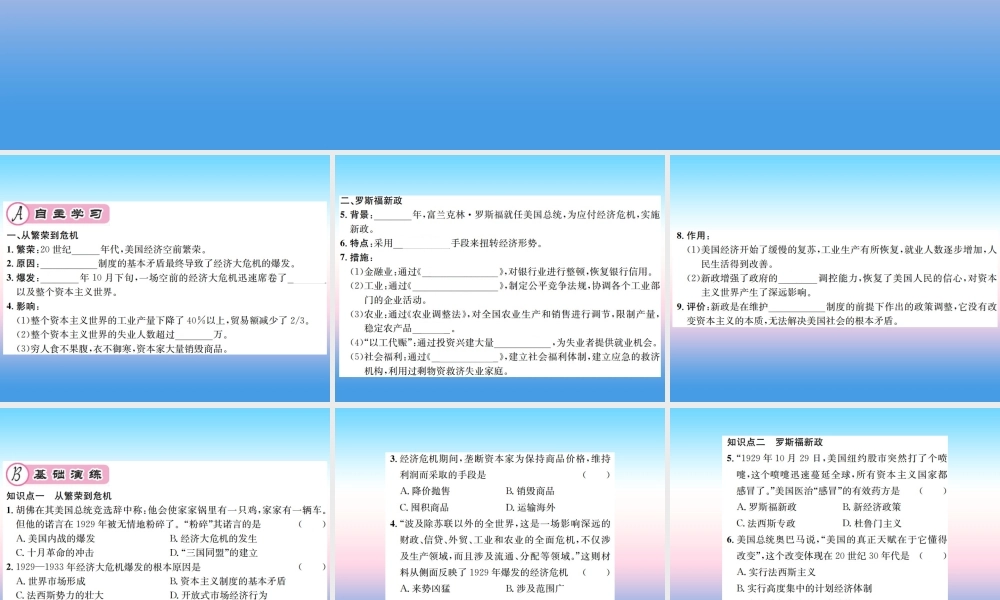This screenshot has height=600, width=1000.
Task: Select the 基础演练 pink section label
Action: pos(68,474)
